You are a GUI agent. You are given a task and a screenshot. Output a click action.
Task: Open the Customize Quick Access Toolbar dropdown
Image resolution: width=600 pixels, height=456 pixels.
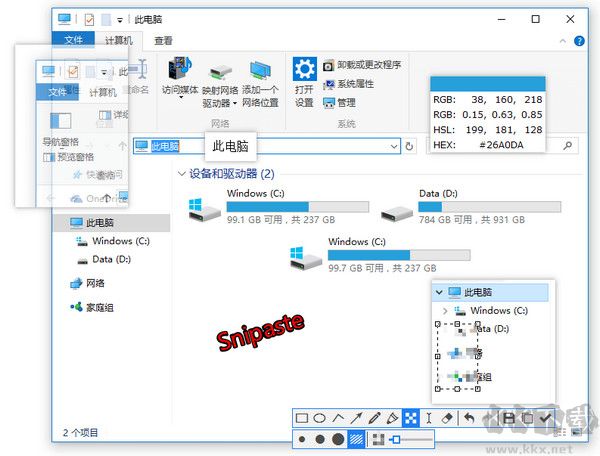tap(120, 20)
